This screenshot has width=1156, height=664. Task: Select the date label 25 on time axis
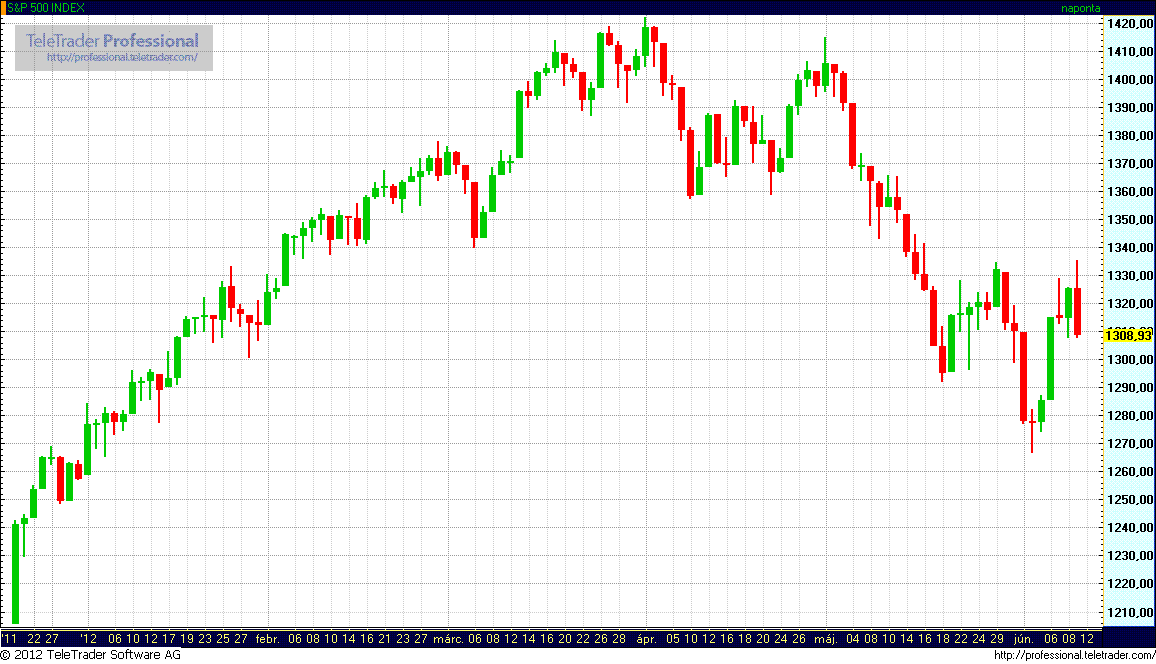tap(223, 639)
